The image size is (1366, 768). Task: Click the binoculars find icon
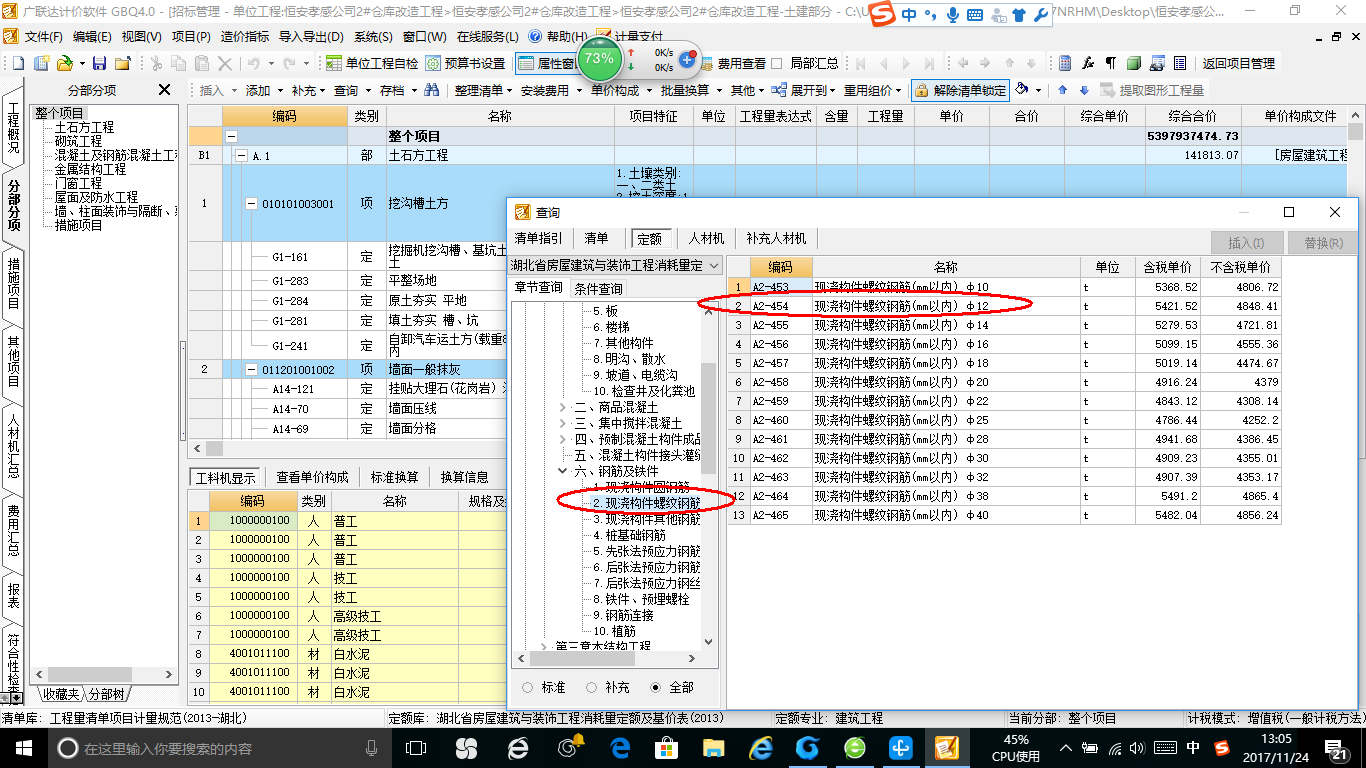(432, 90)
